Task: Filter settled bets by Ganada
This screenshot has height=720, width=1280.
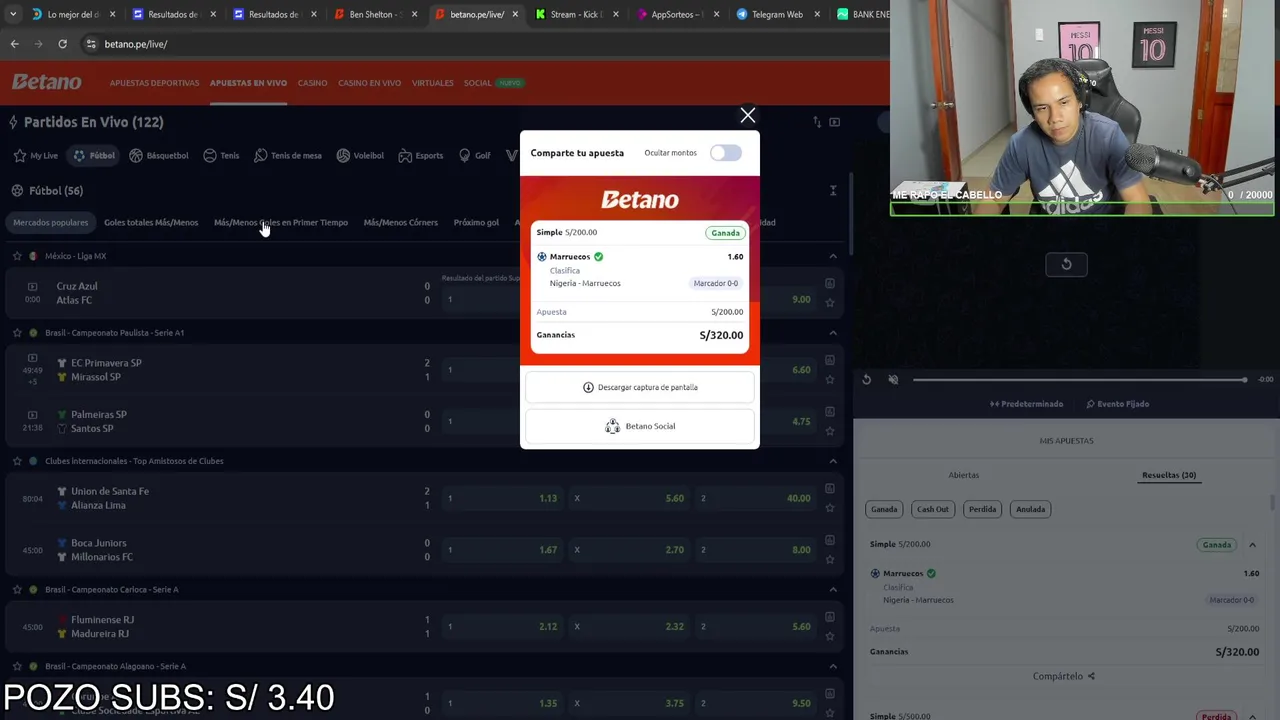Action: click(x=884, y=509)
